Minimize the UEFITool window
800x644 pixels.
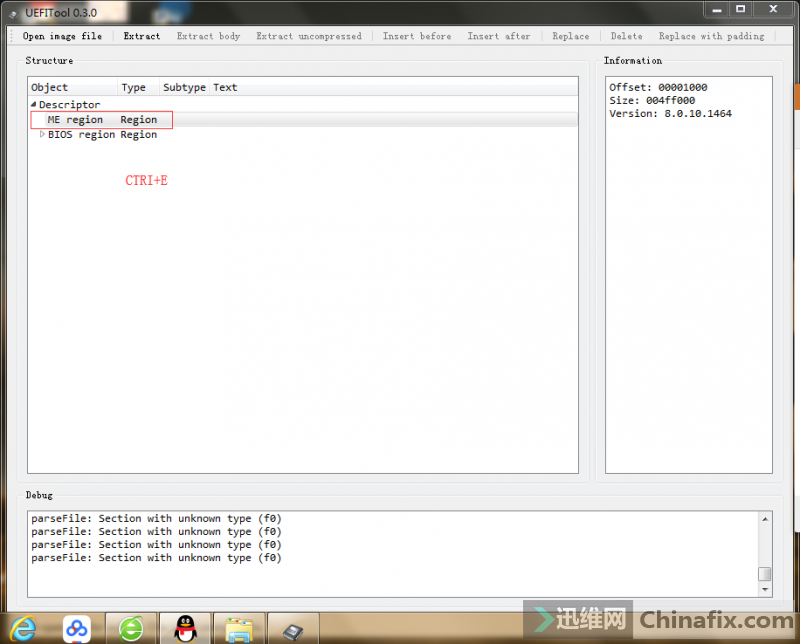coord(717,9)
